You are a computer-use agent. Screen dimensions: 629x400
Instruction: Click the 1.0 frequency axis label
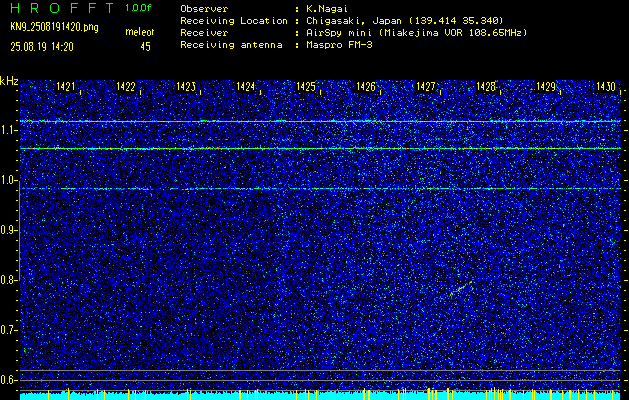(x=7, y=180)
